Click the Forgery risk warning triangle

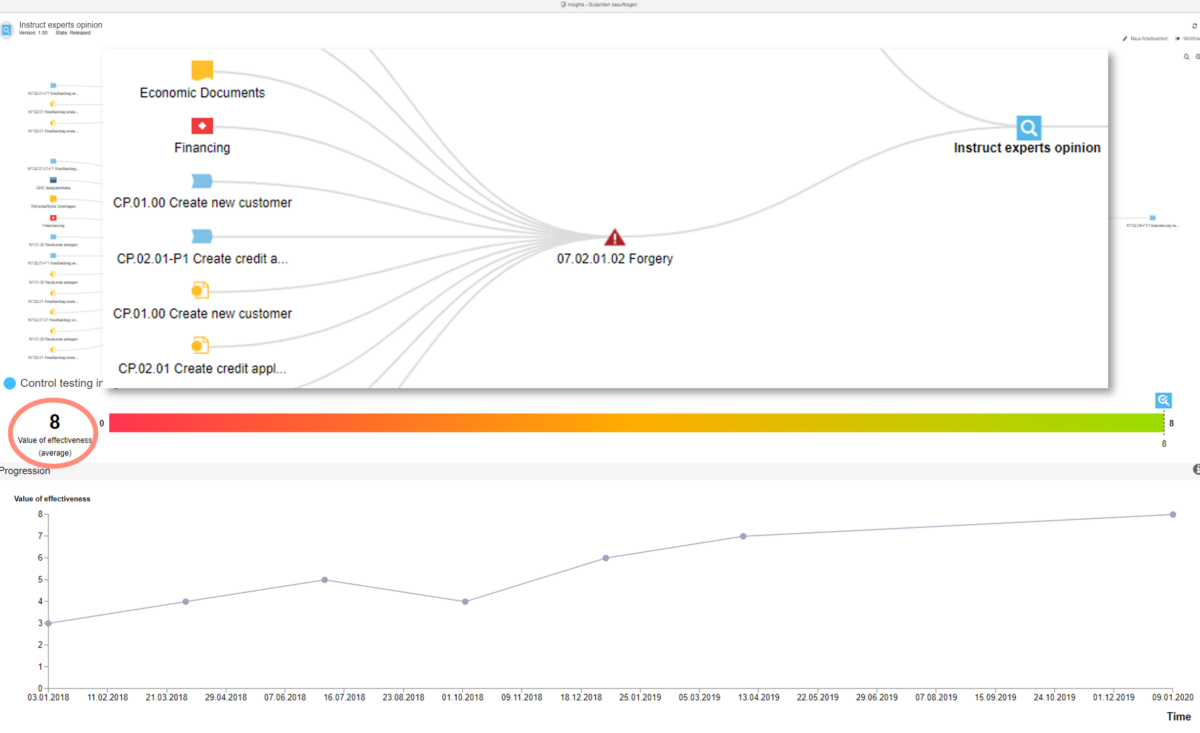click(x=615, y=238)
